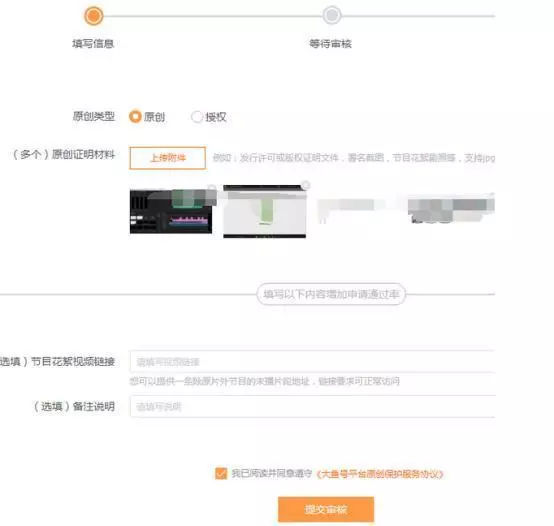This screenshot has width=554, height=526.
Task: Click the 填写信息 step label text
Action: click(93, 44)
